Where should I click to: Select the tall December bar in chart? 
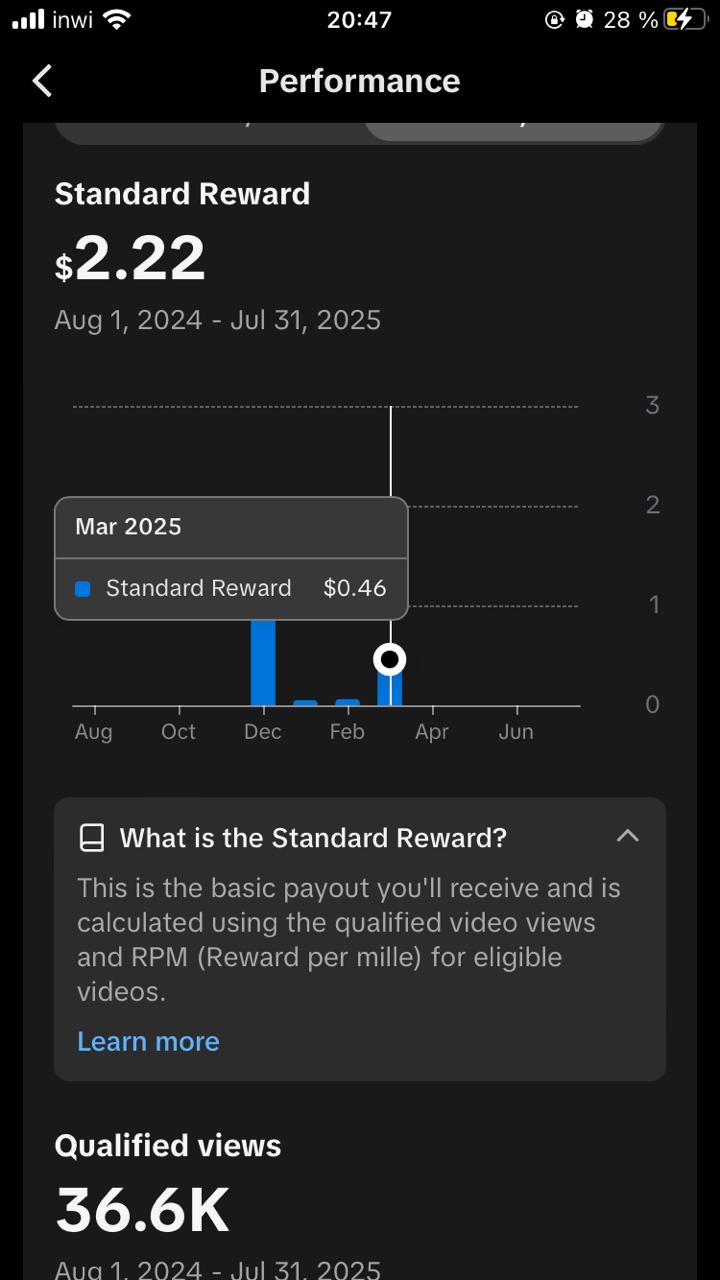(263, 662)
